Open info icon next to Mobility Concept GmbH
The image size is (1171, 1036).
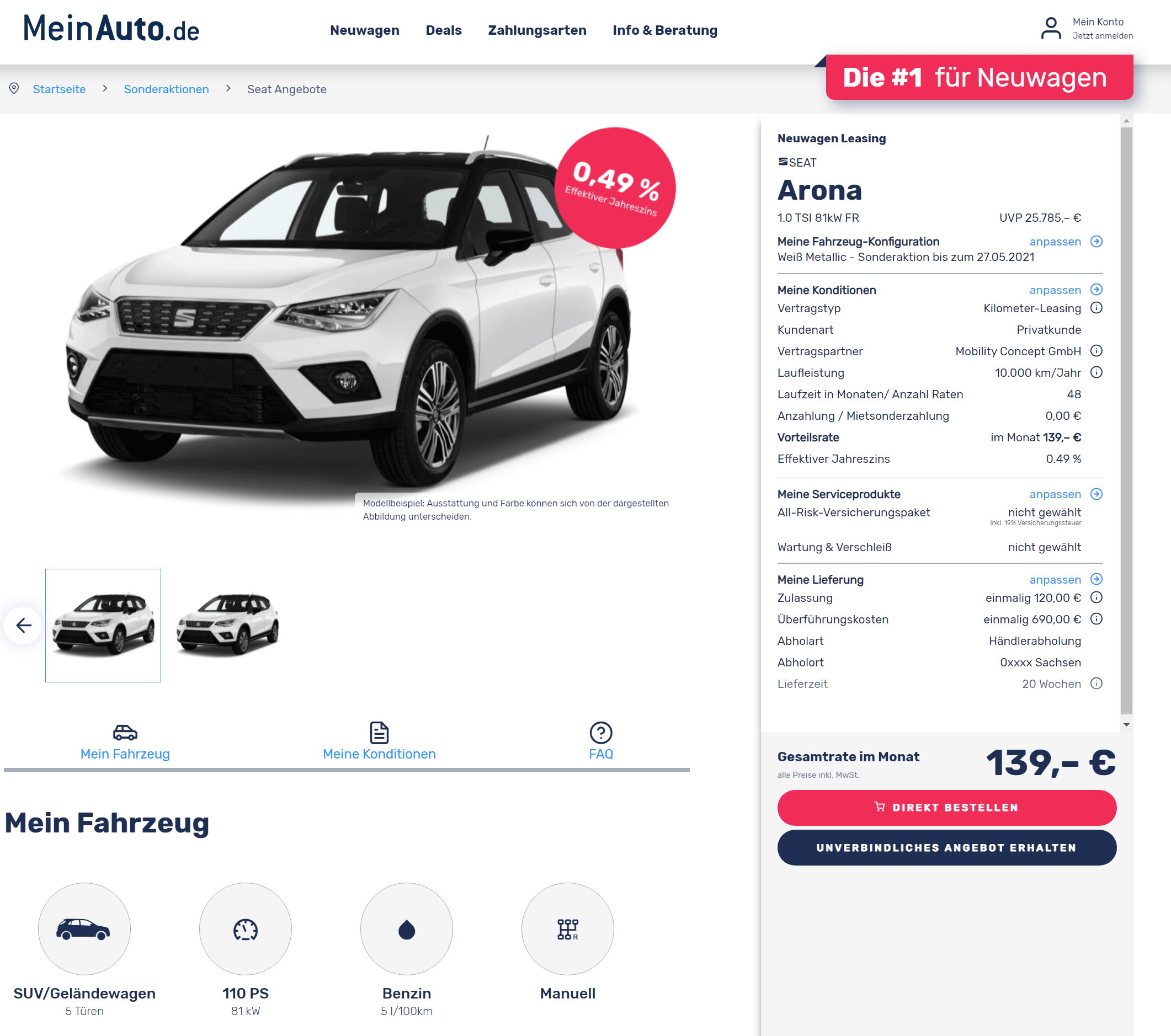tap(1096, 351)
